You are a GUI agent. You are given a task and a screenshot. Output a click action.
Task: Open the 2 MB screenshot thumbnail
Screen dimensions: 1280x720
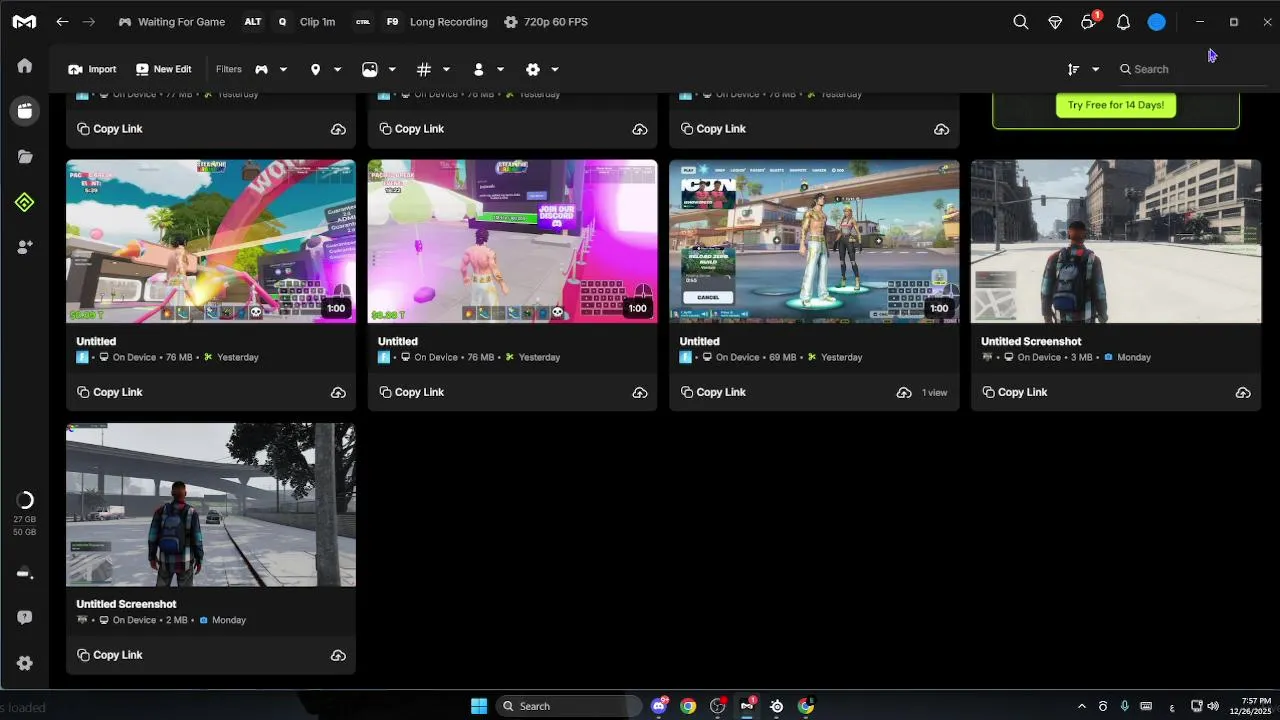pyautogui.click(x=211, y=504)
